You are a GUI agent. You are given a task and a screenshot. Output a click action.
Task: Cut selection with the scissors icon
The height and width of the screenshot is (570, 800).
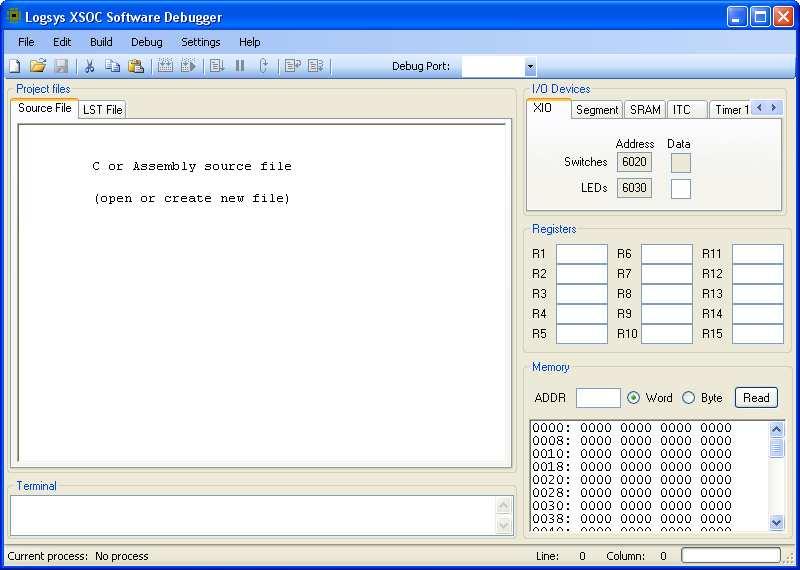[90, 66]
